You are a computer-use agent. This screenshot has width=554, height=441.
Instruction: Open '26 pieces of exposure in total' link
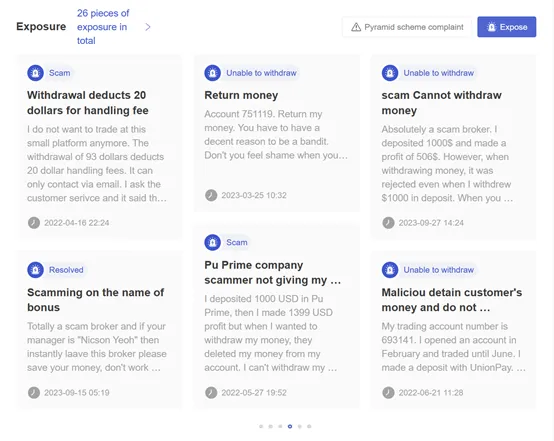pyautogui.click(x=103, y=27)
